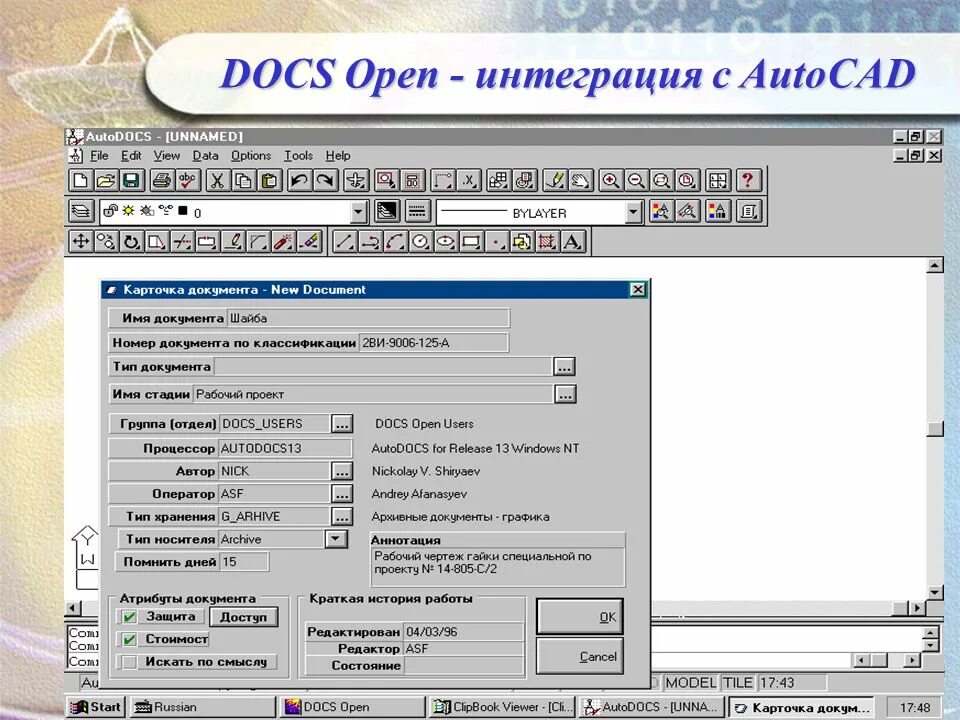Screen dimensions: 960x720
Task: Activate the Pan hand tool
Action: click(580, 181)
